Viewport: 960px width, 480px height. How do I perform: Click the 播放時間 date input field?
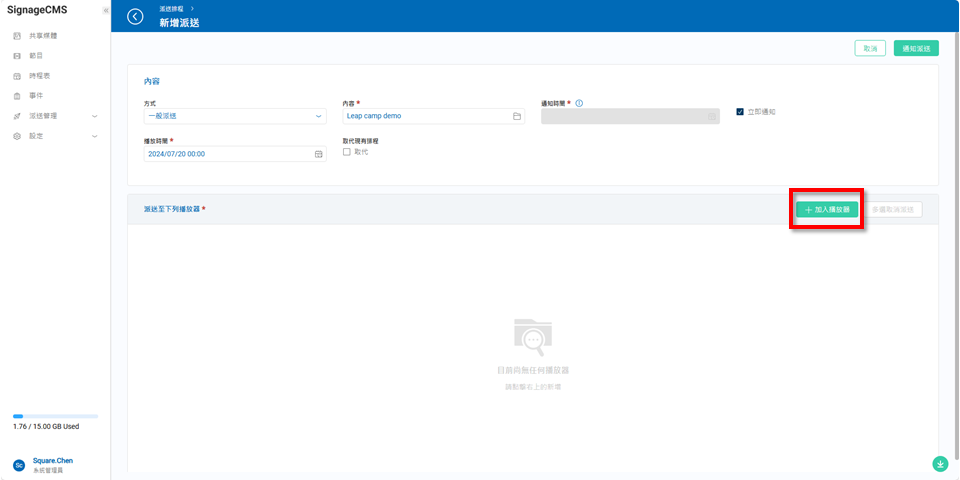pos(225,154)
